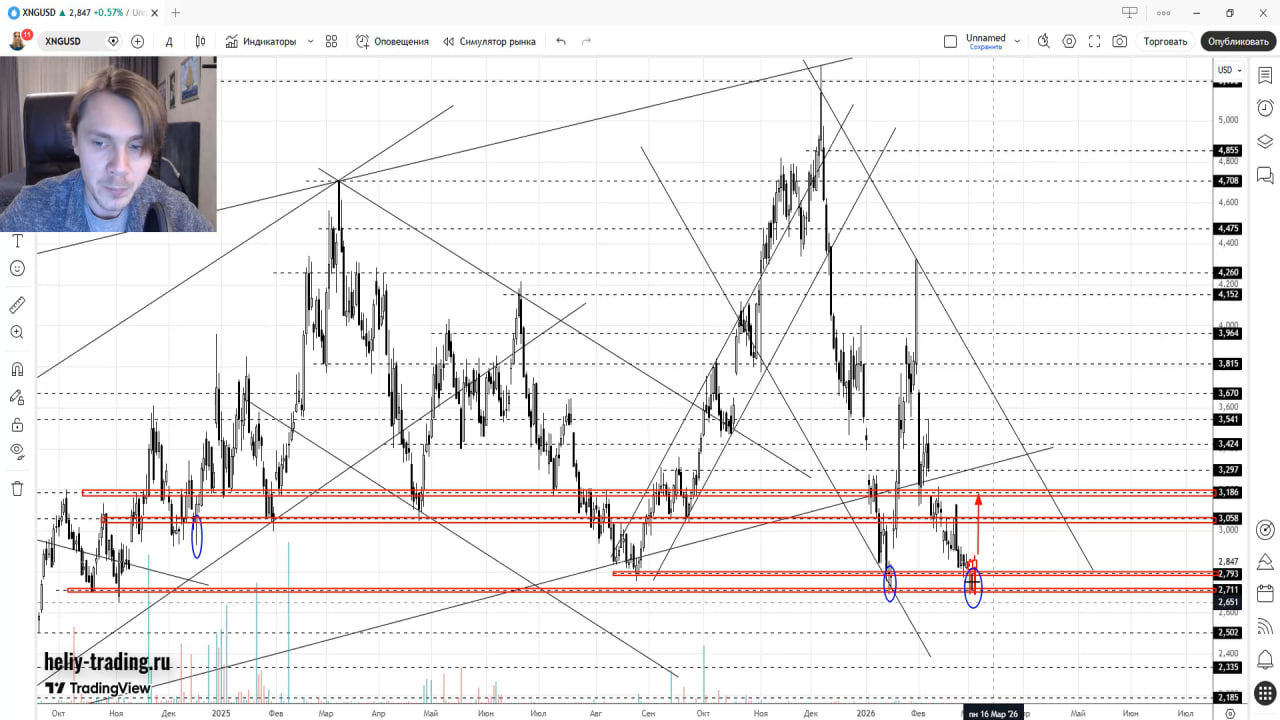The image size is (1280, 720).
Task: Toggle the lock all drawings tool
Action: coord(17,424)
